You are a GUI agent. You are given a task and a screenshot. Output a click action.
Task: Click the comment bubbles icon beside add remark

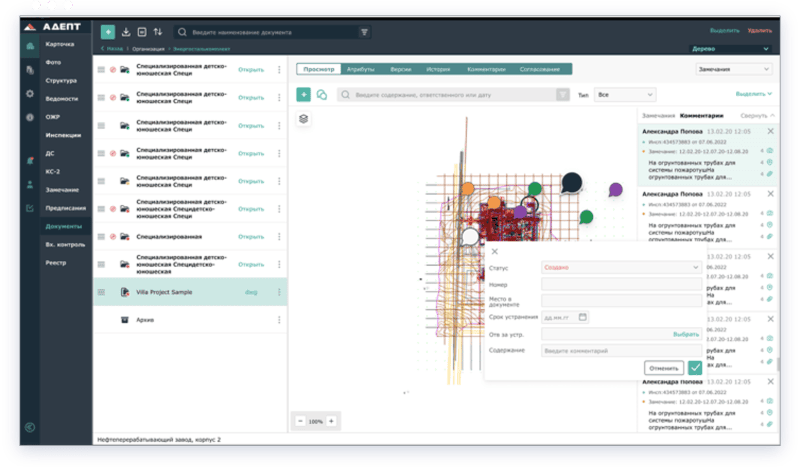pos(322,95)
